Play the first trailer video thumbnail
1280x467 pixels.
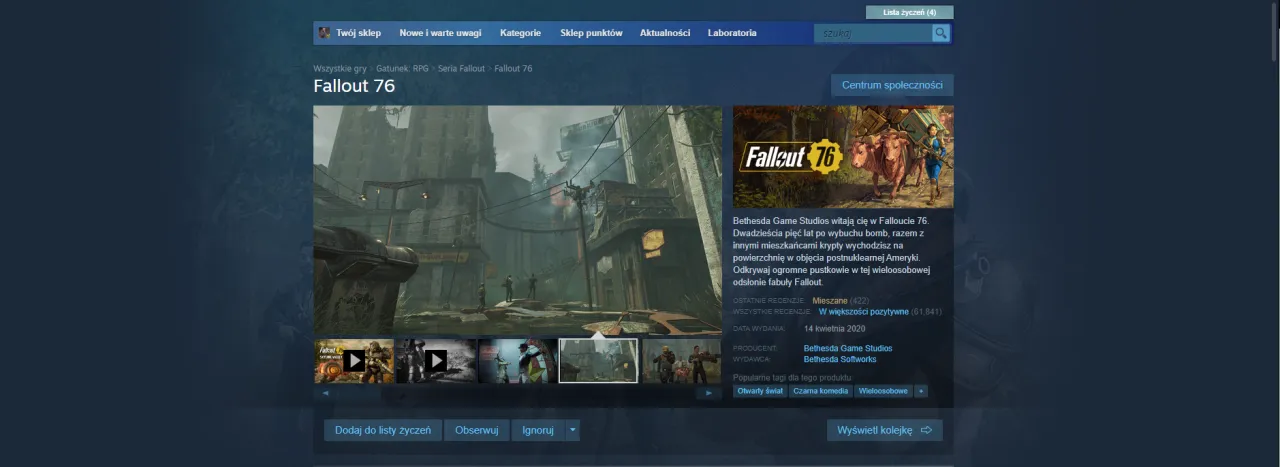click(354, 361)
